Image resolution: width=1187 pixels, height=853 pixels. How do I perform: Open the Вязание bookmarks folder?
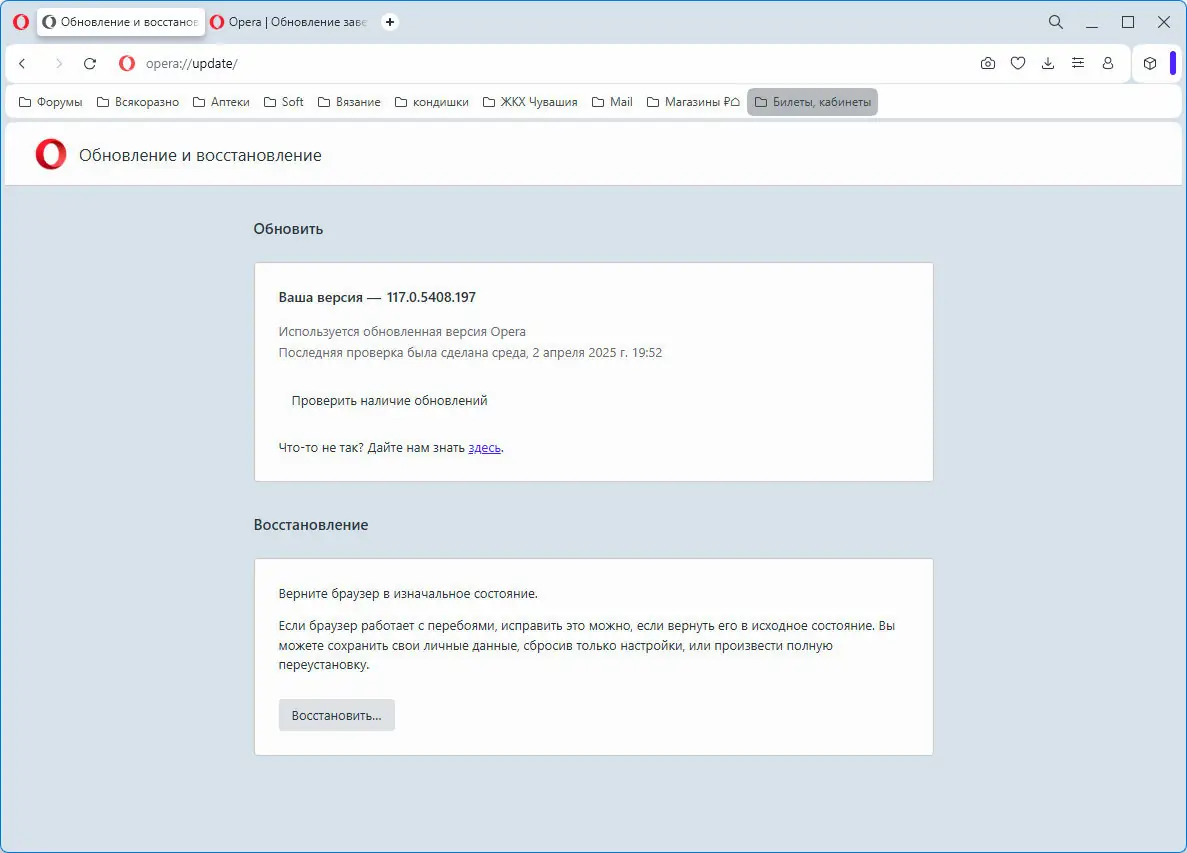tap(349, 102)
